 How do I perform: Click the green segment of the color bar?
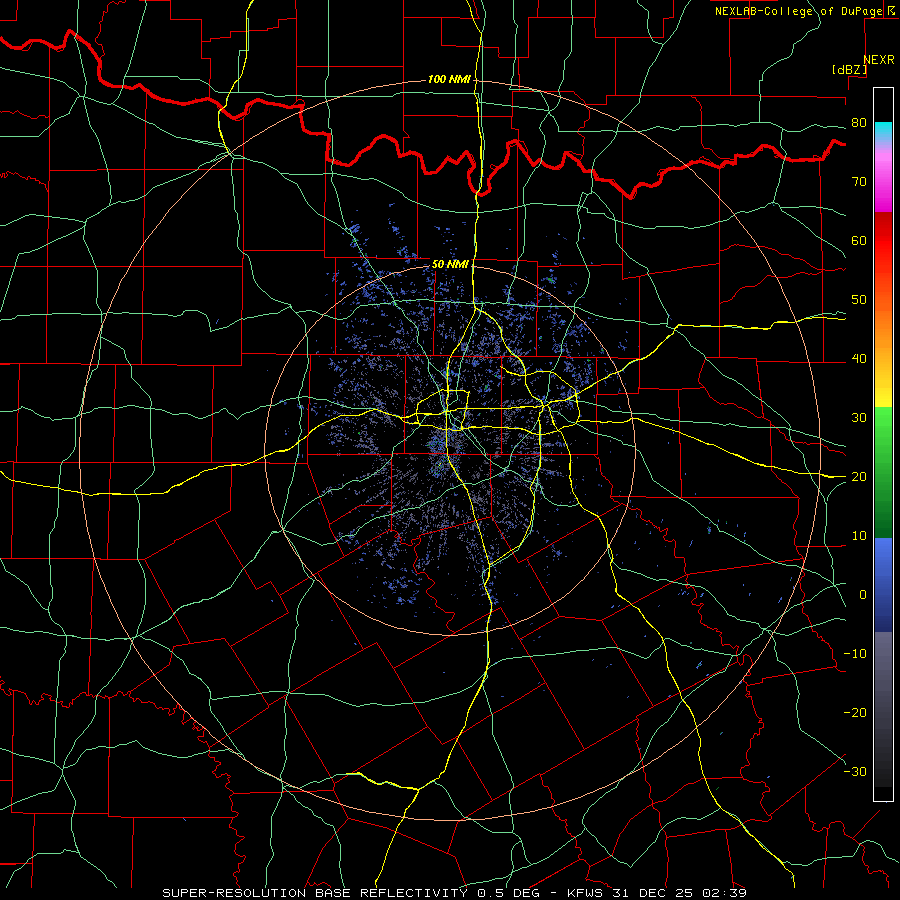pyautogui.click(x=883, y=472)
